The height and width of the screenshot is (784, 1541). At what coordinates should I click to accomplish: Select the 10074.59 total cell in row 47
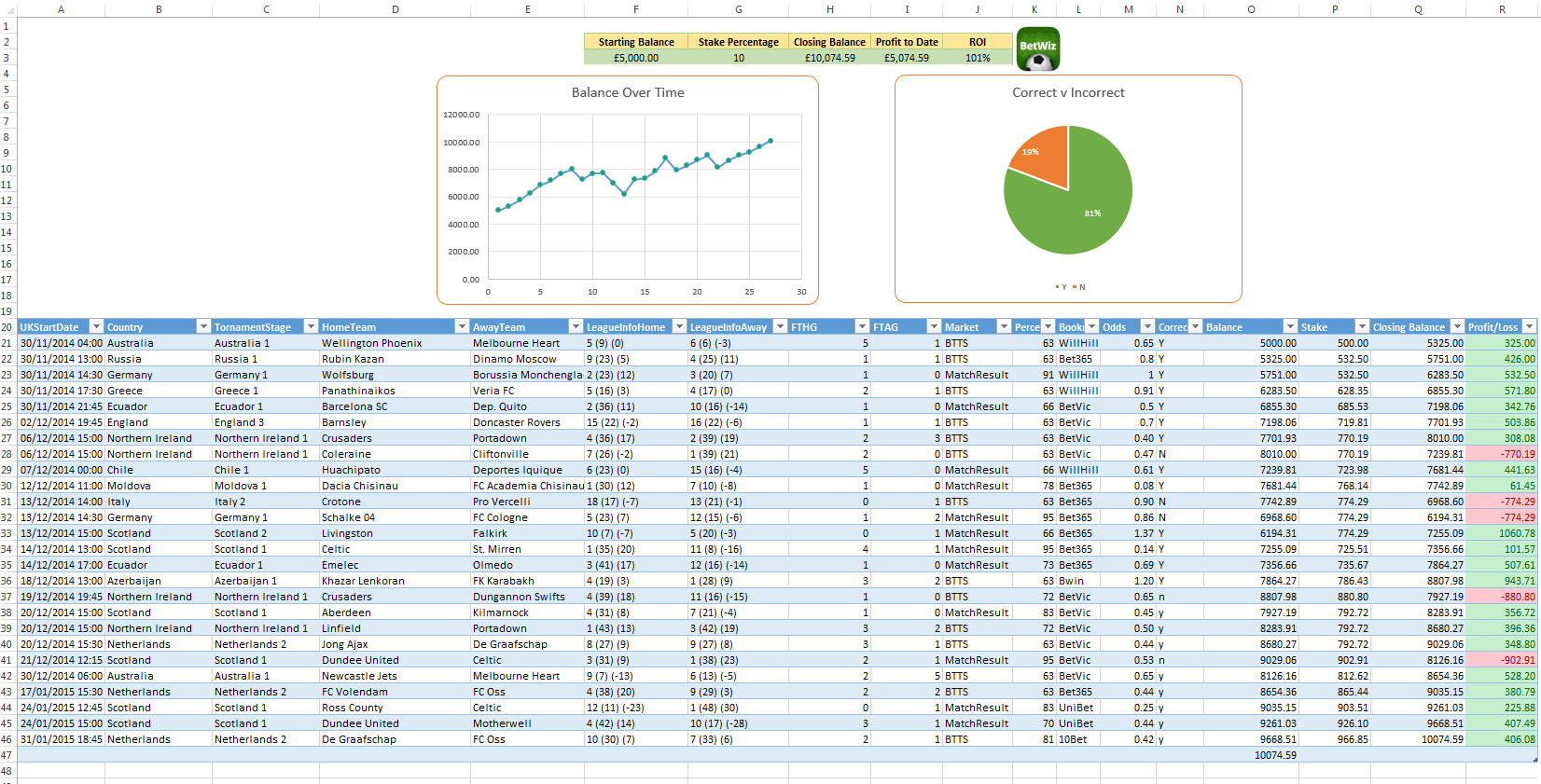pyautogui.click(x=1251, y=755)
